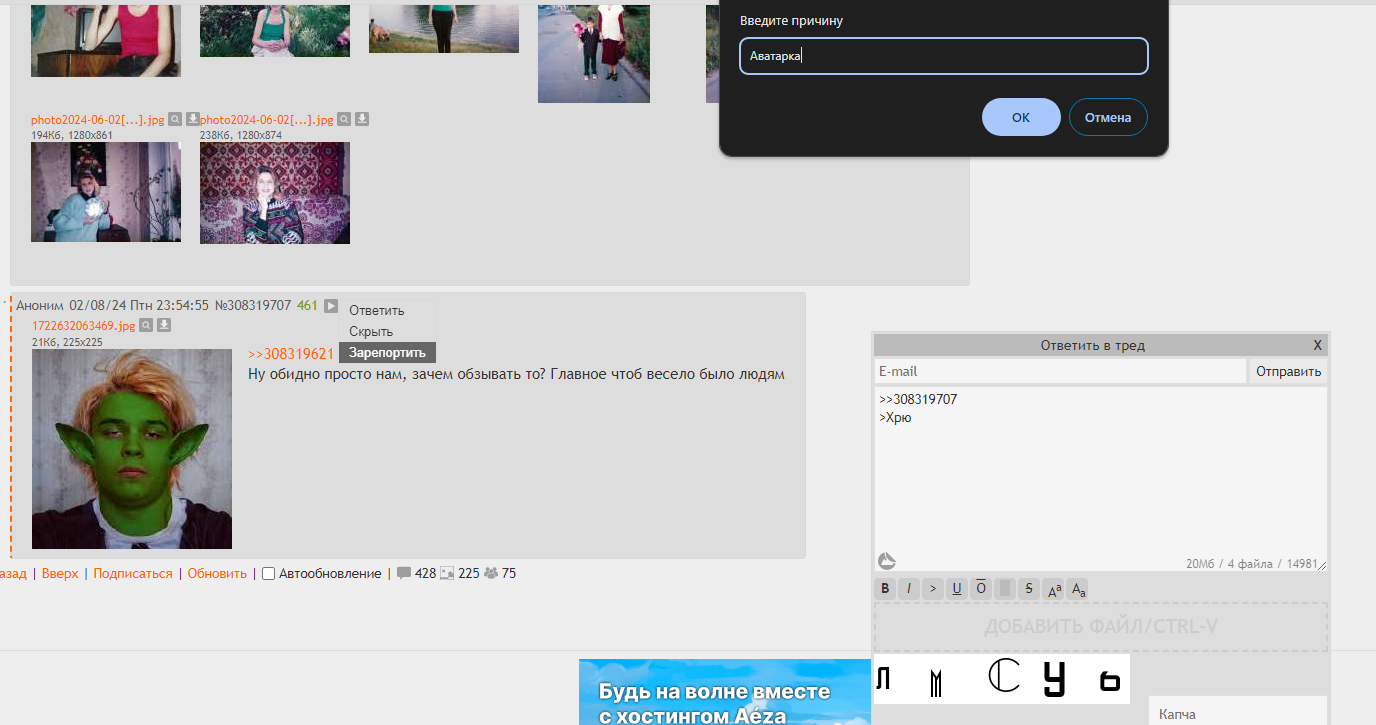
Task: Send the reply with Отправить
Action: pos(1289,371)
